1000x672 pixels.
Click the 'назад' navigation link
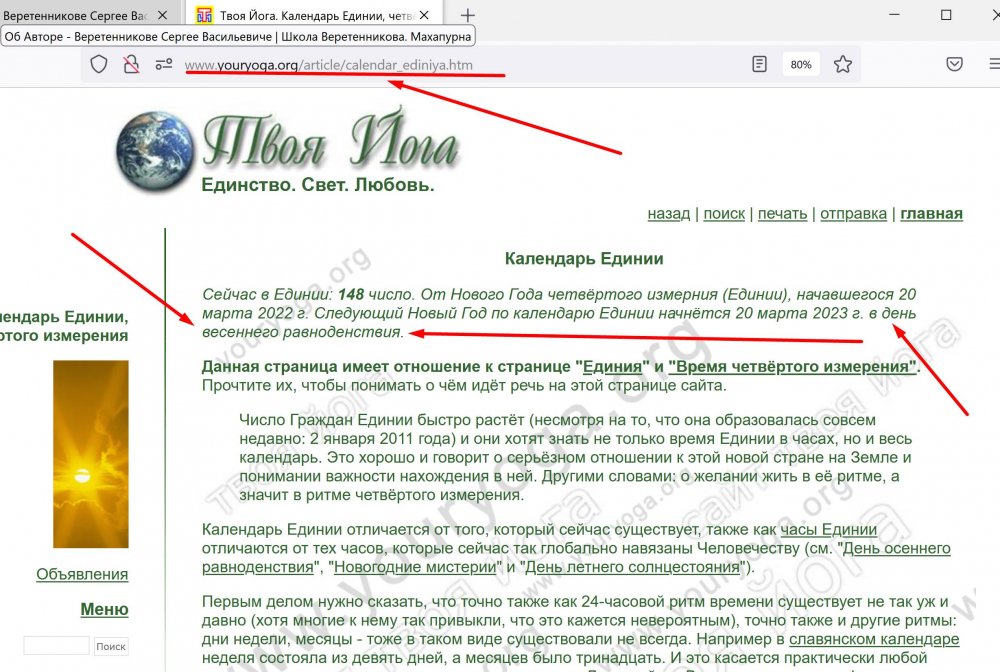click(668, 214)
